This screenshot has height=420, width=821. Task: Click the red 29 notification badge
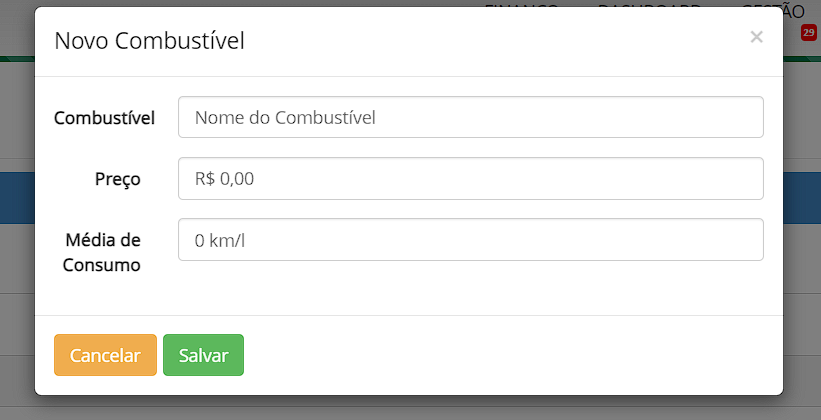(x=809, y=33)
